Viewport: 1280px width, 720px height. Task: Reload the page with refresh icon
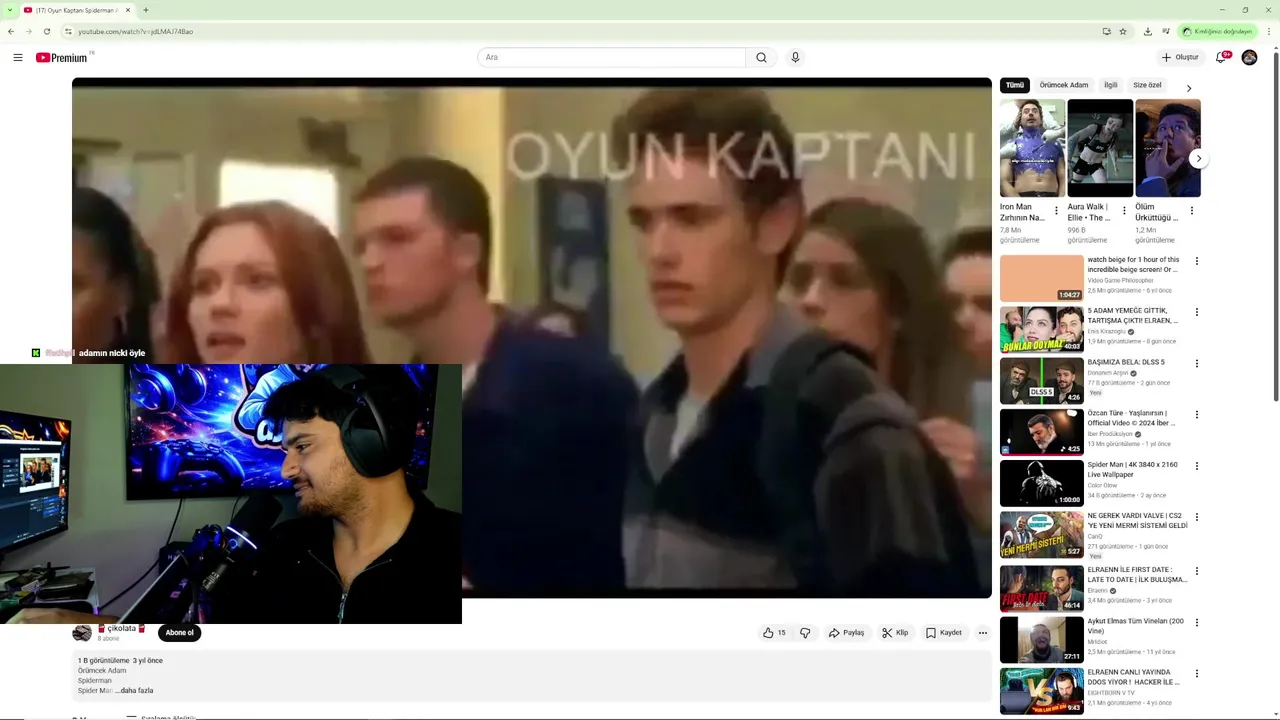[x=46, y=31]
